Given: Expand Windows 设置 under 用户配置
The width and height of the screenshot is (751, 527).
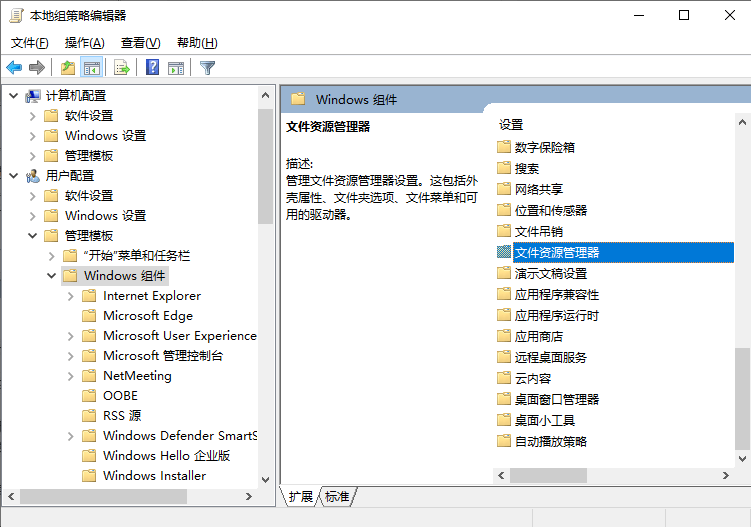Looking at the screenshot, I should coord(33,216).
